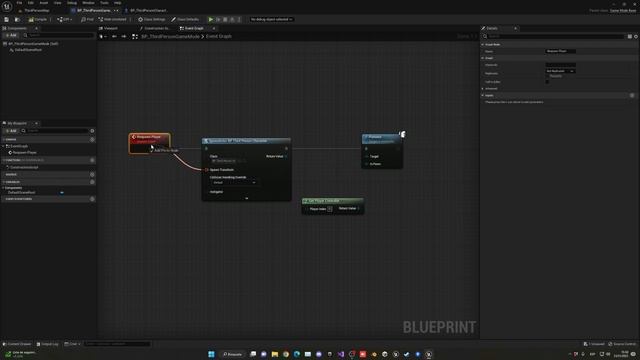Click the graph bookmarks dropdown icon
This screenshot has width=640, height=360.
pyautogui.click(x=103, y=36)
